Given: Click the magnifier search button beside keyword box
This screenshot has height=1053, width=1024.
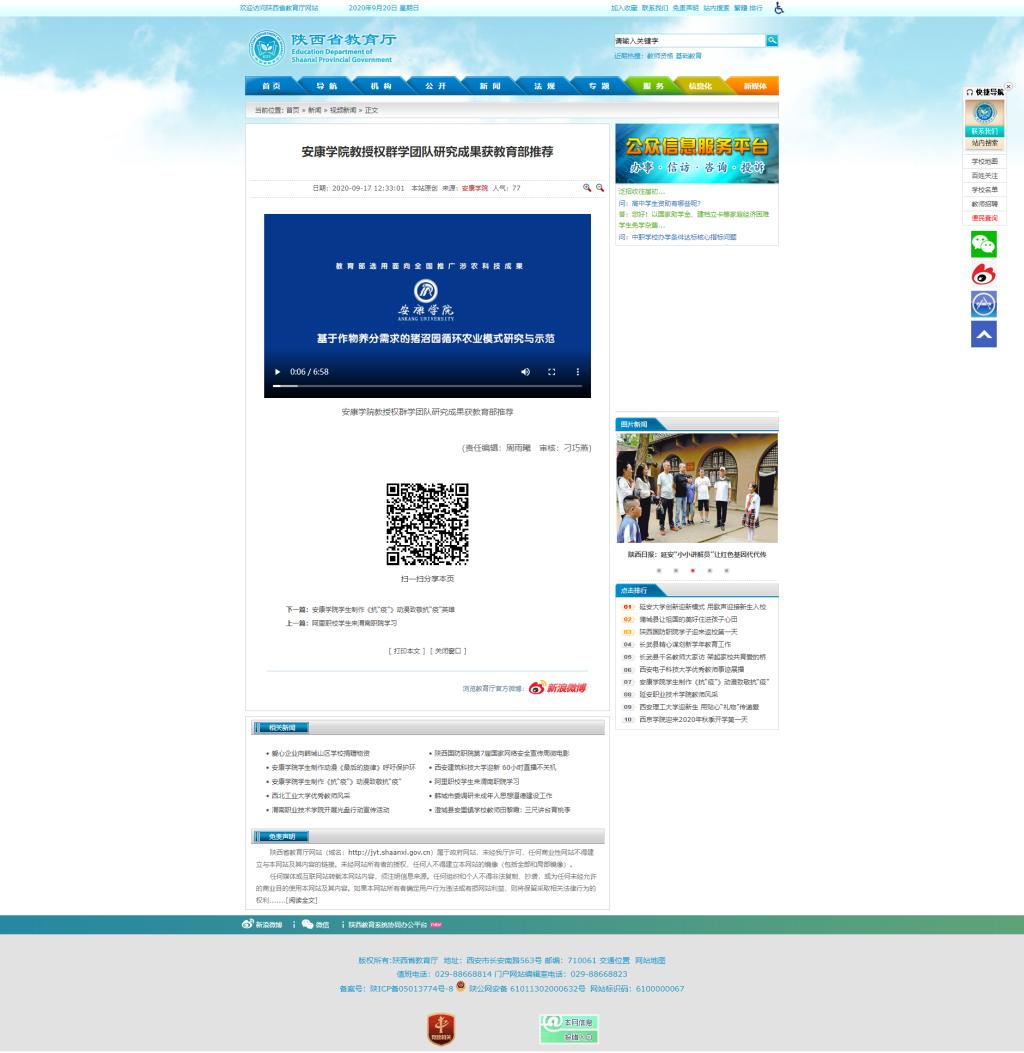Looking at the screenshot, I should pos(772,40).
